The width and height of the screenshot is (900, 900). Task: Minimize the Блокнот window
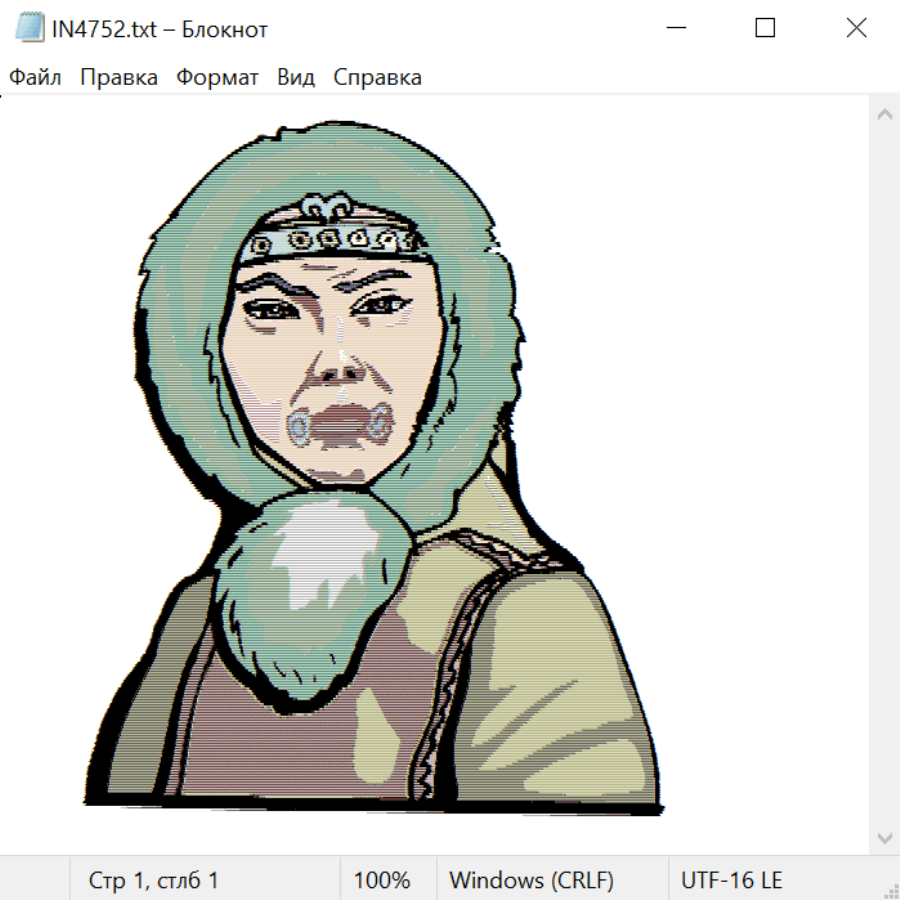click(x=675, y=28)
